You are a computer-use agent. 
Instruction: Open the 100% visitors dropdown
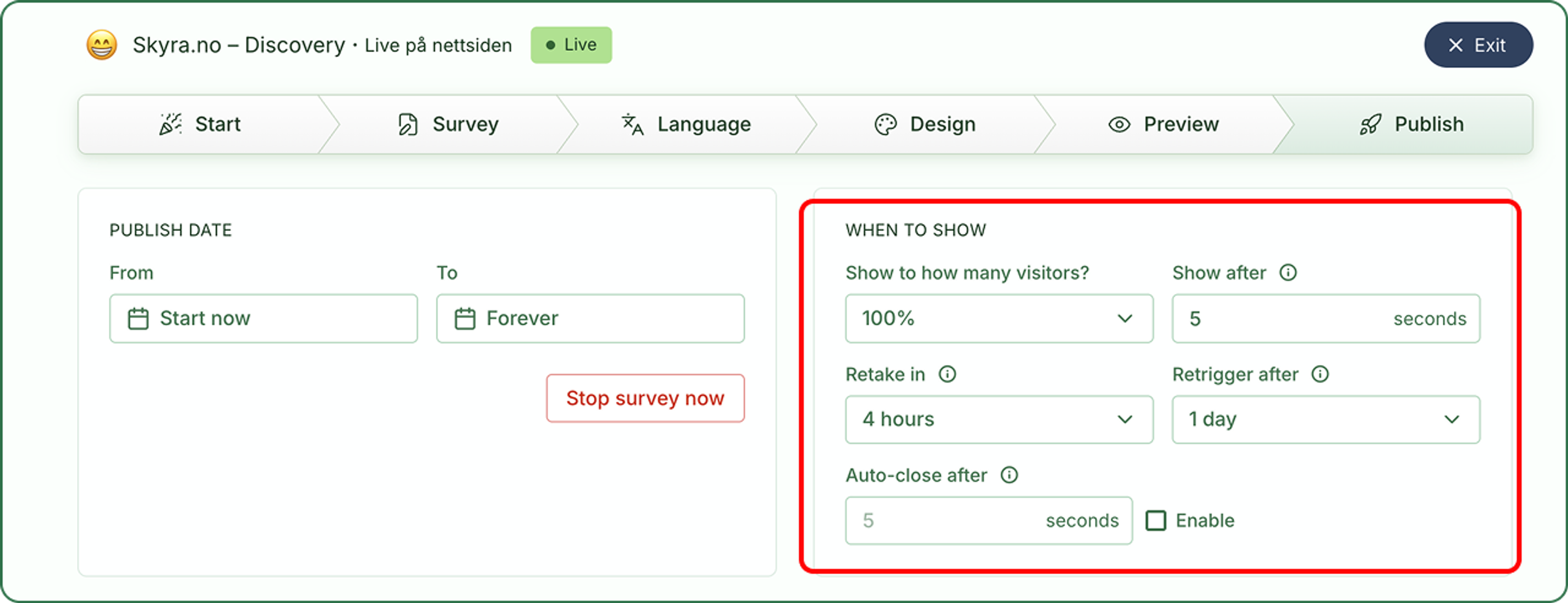coord(999,319)
